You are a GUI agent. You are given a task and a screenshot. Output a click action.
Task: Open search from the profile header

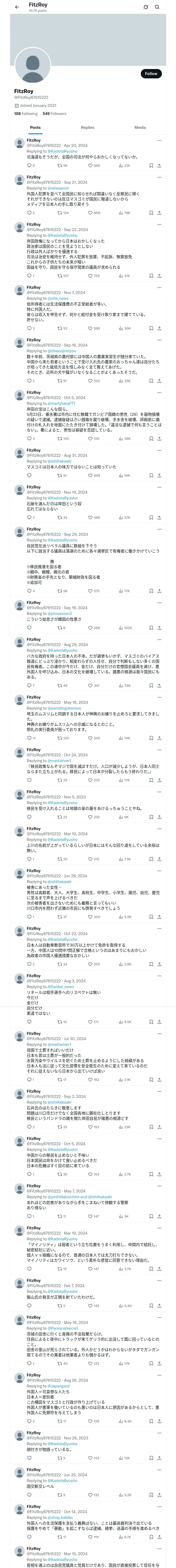(157, 7)
